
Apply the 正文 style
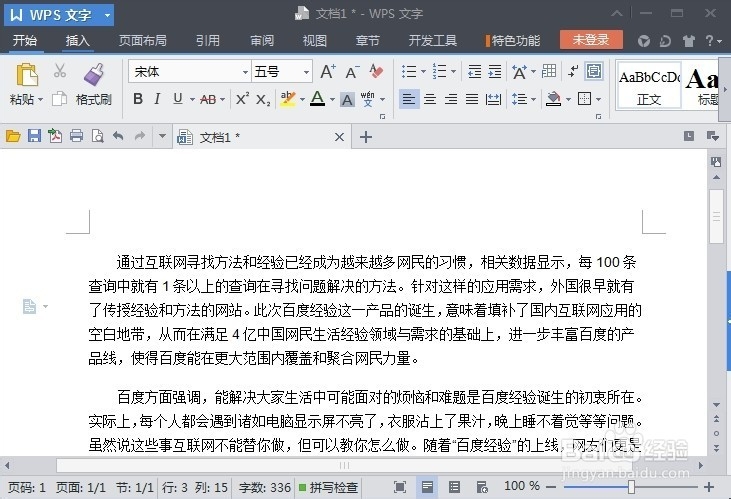click(x=648, y=85)
